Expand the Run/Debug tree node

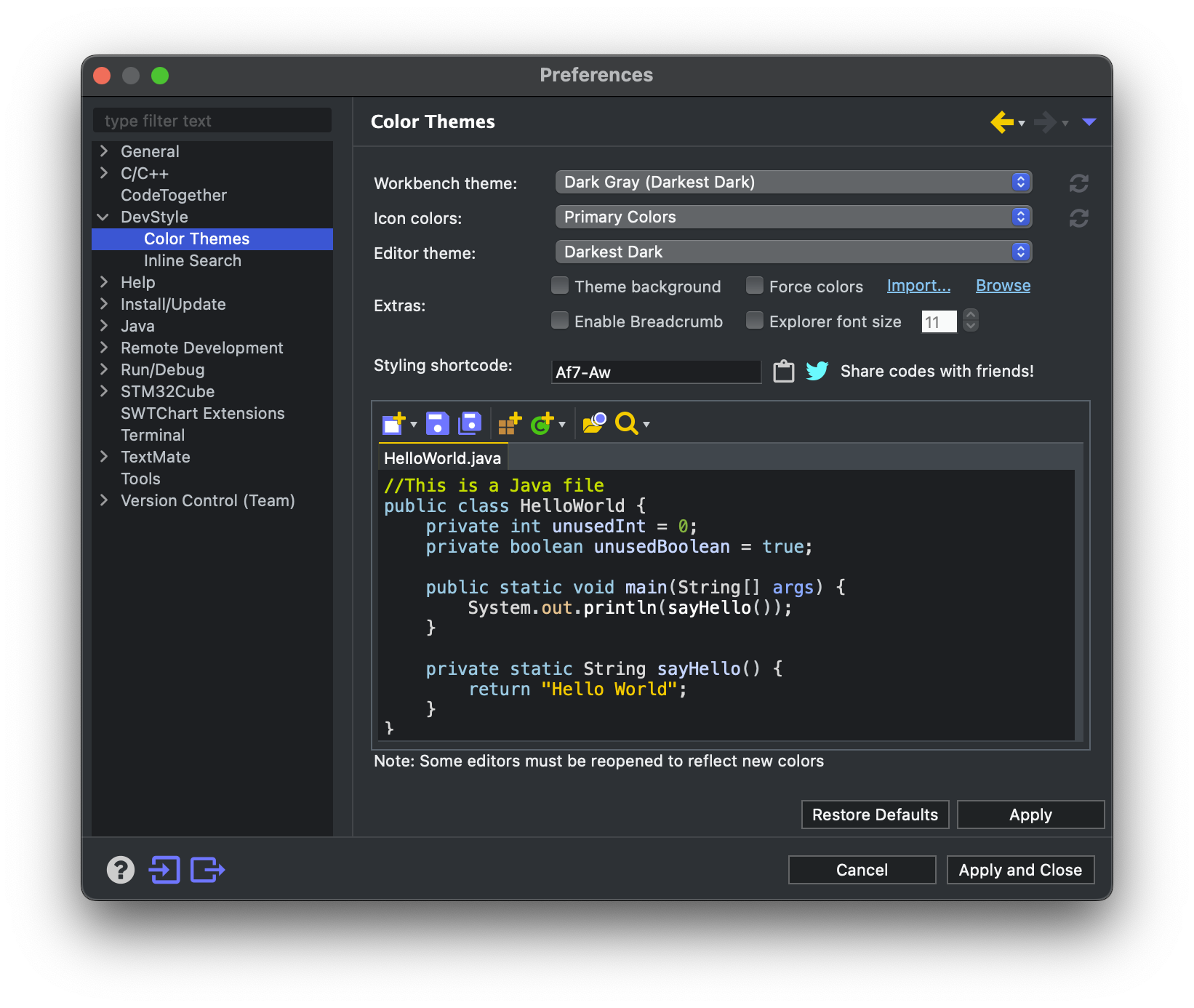tap(104, 369)
